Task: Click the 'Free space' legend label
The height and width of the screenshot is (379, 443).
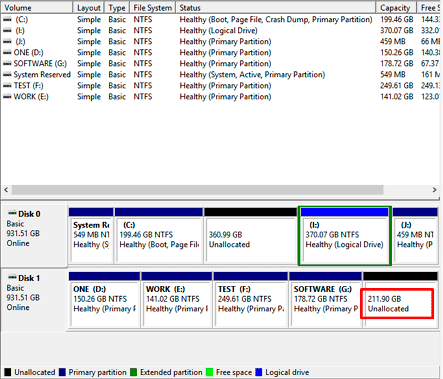Action: 234,372
